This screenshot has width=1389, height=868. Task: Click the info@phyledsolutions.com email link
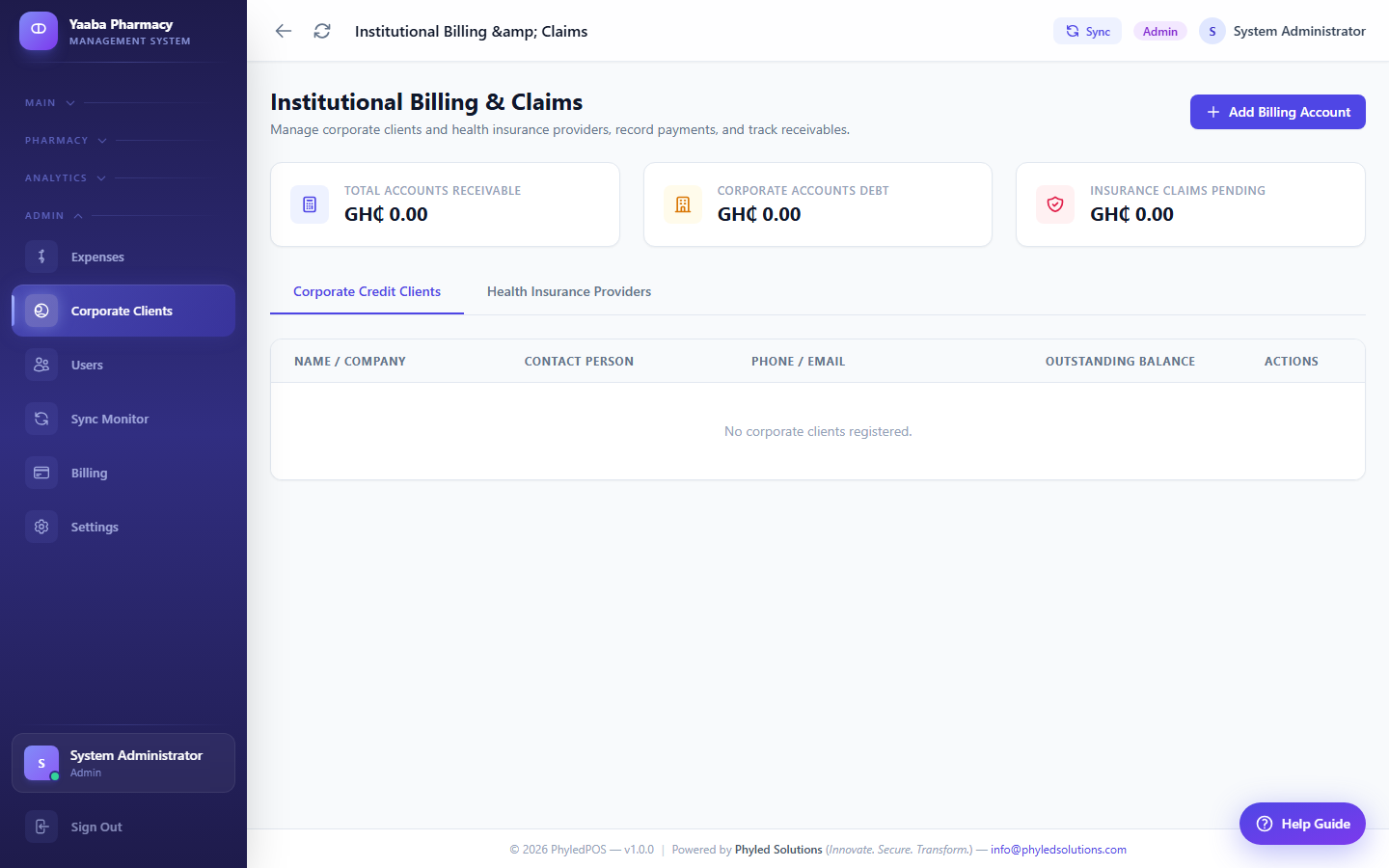click(x=1058, y=850)
